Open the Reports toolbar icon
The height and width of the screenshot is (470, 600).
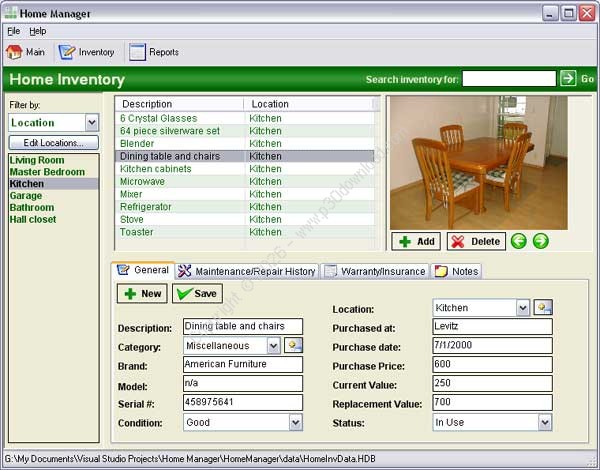pyautogui.click(x=137, y=52)
